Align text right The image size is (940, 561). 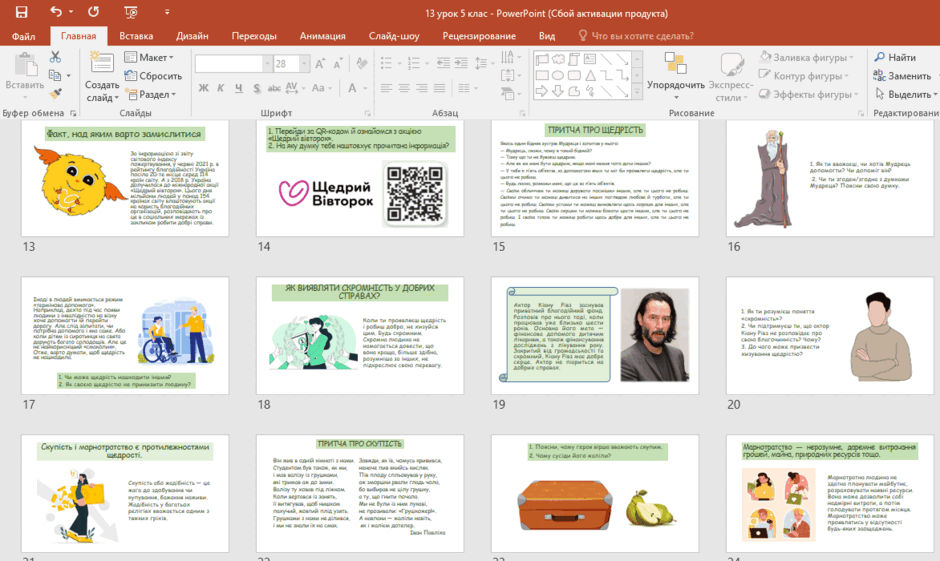pyautogui.click(x=422, y=88)
